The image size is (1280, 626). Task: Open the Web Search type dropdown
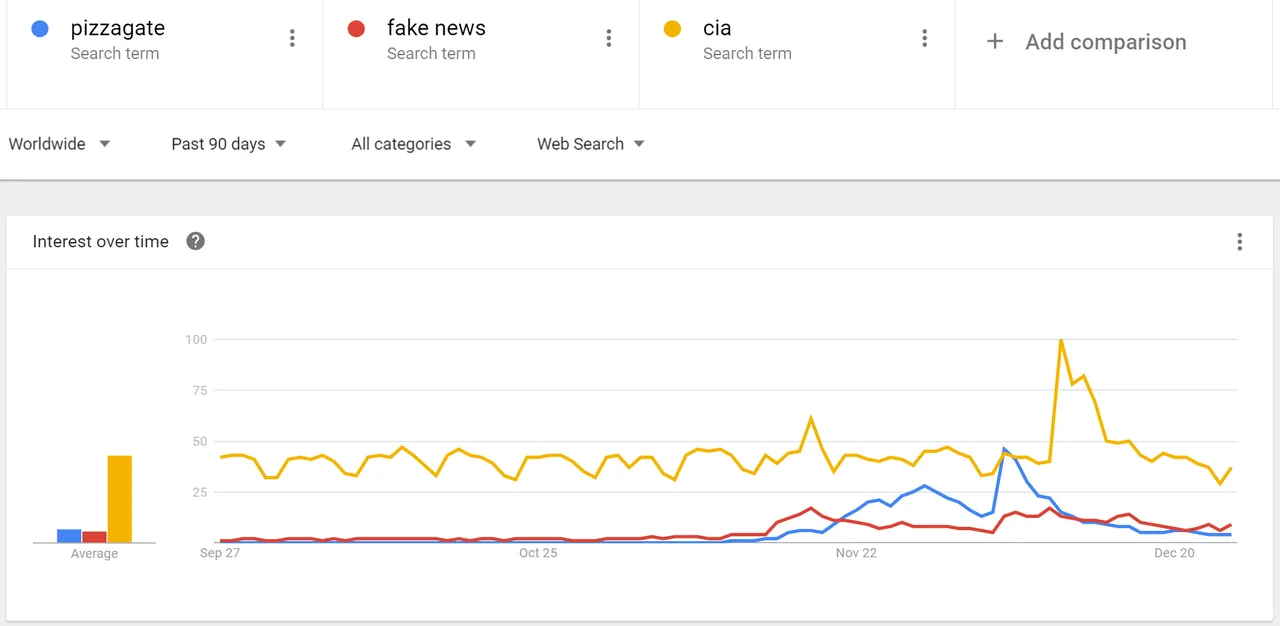pyautogui.click(x=591, y=144)
